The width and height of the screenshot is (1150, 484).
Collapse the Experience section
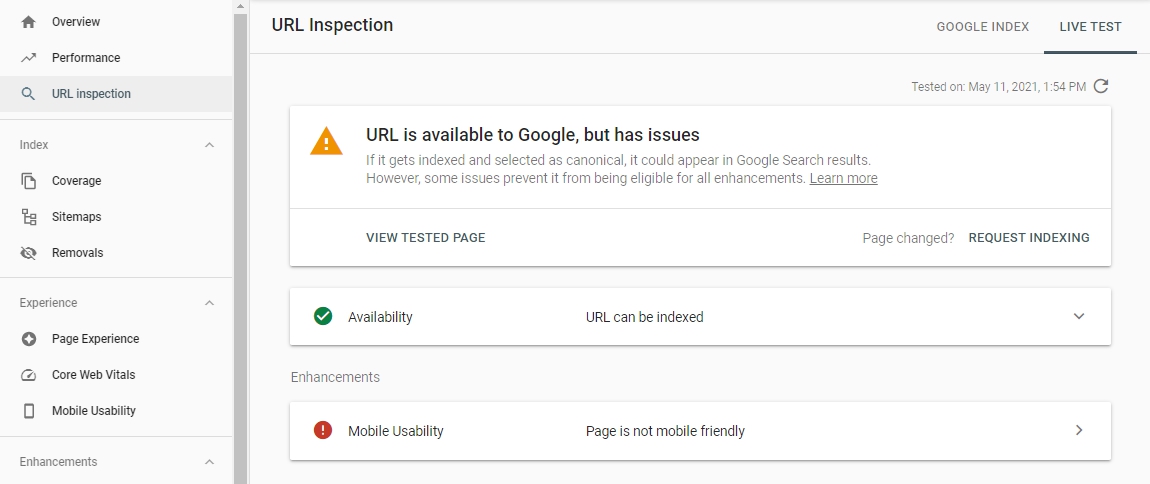point(209,303)
